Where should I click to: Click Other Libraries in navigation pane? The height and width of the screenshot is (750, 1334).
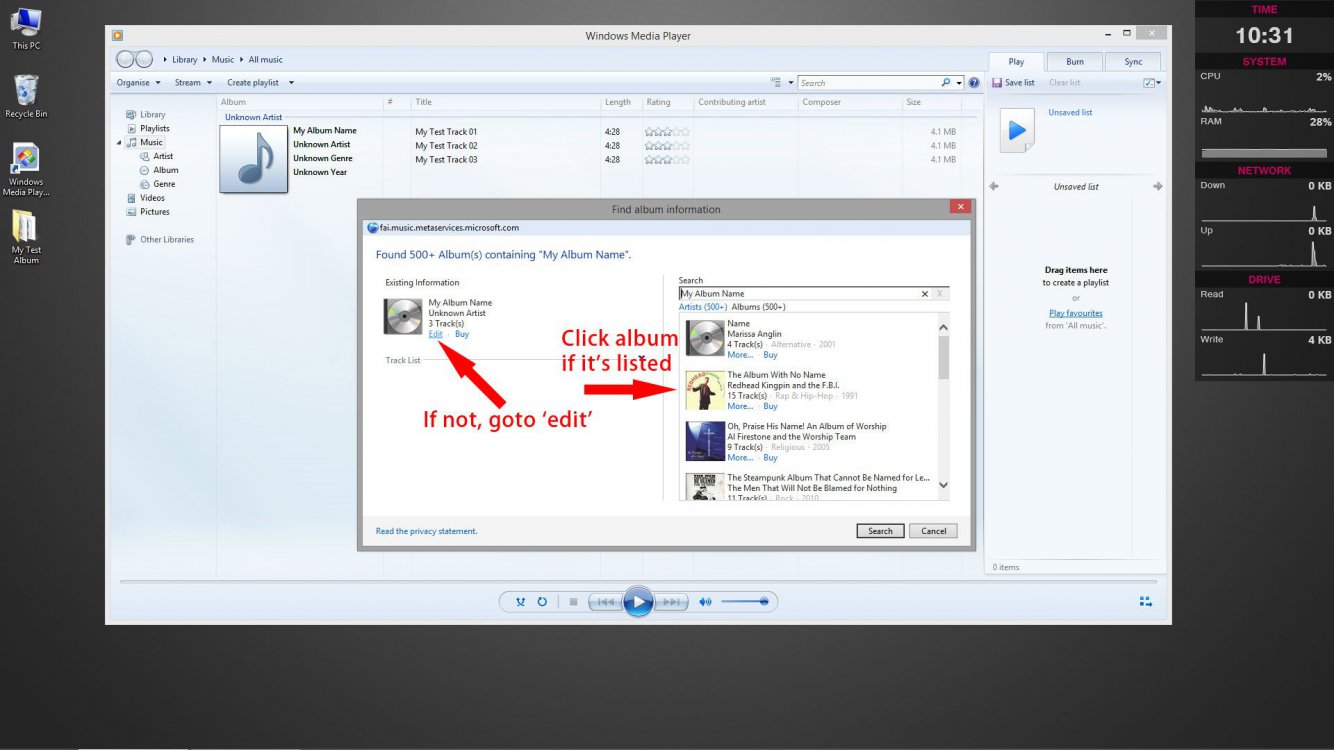point(167,240)
